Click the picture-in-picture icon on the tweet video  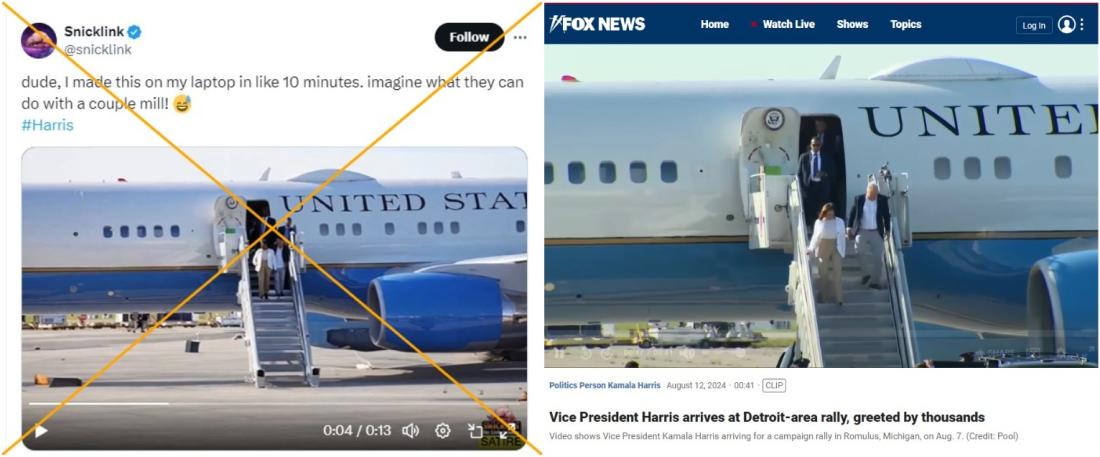[475, 430]
